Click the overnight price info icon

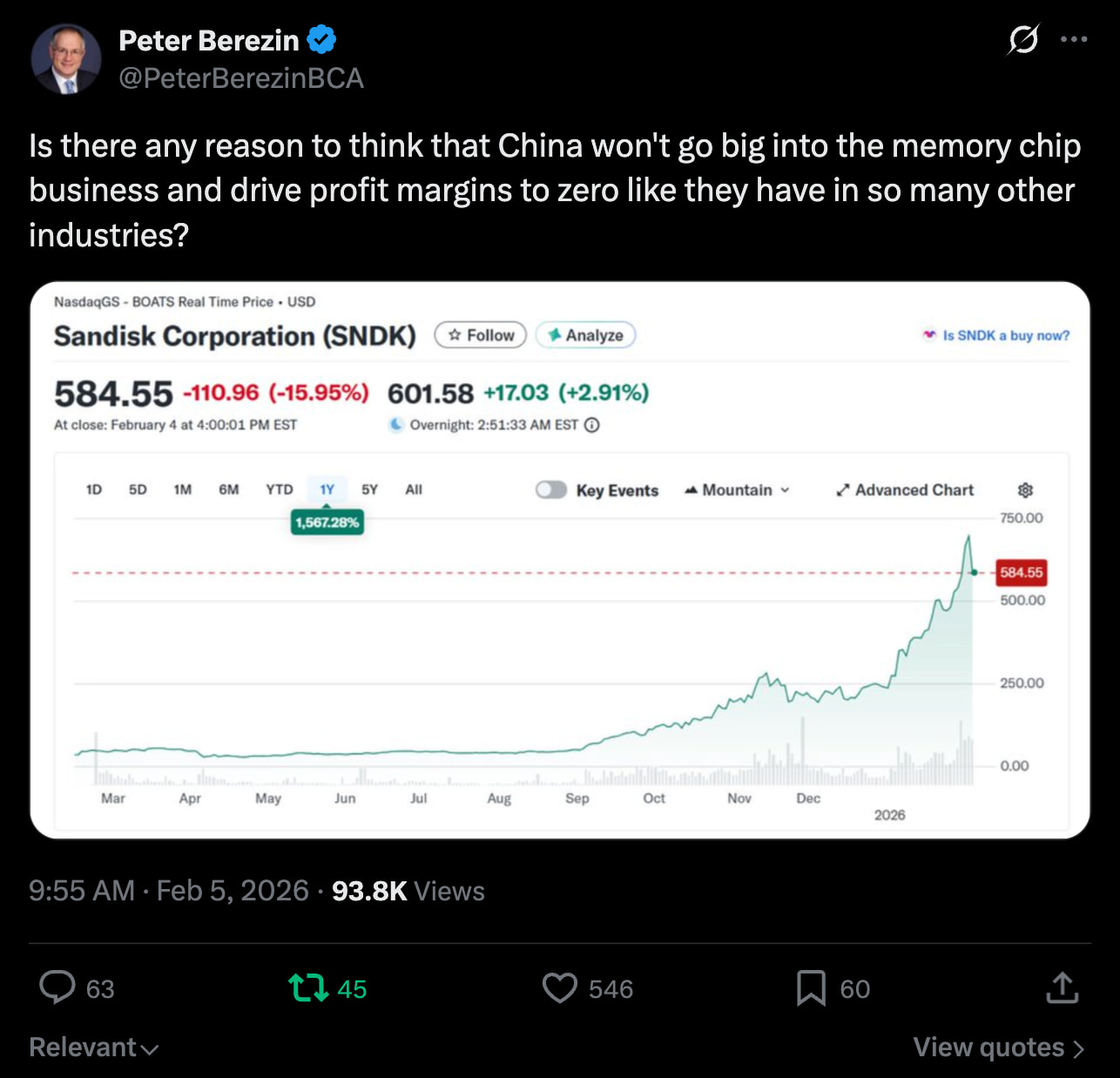[592, 425]
